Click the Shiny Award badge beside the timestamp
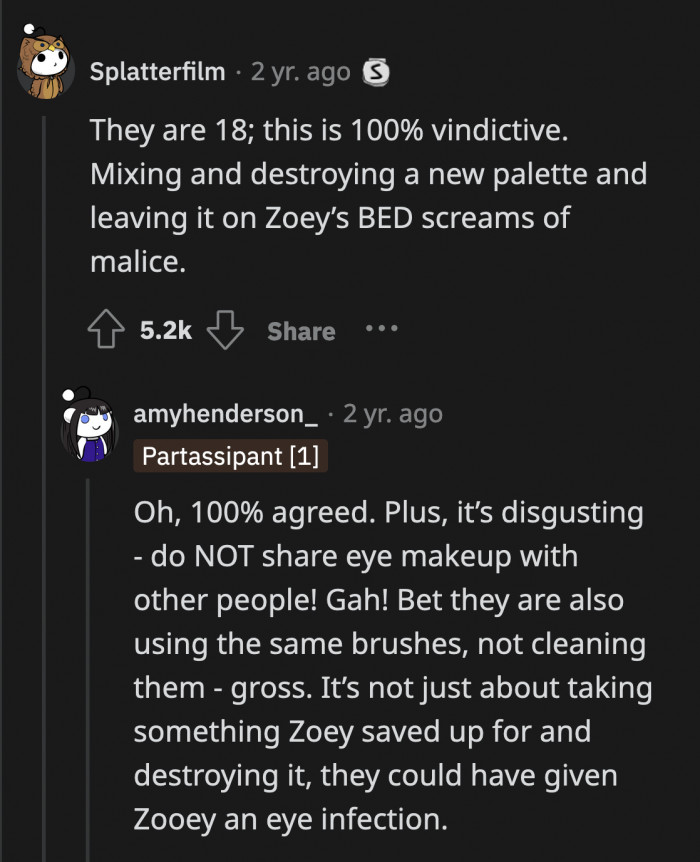 [374, 71]
